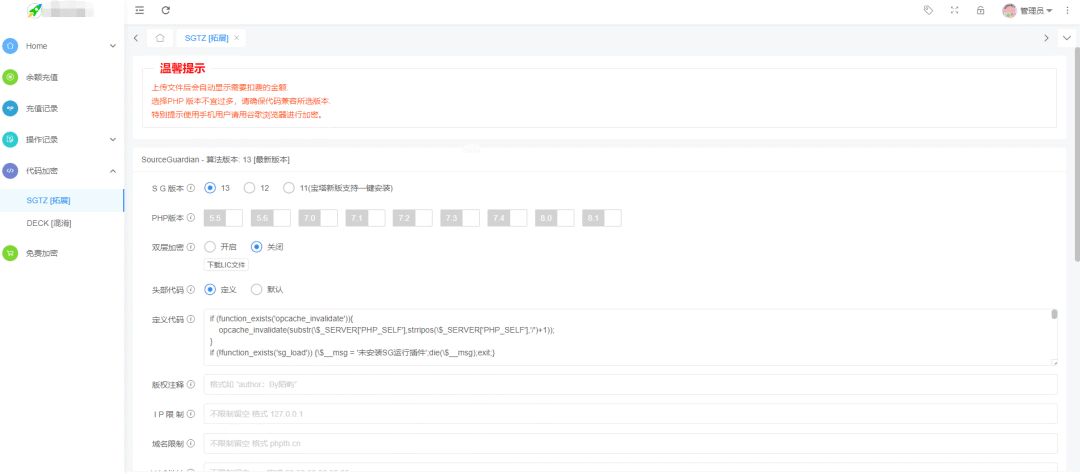The height and width of the screenshot is (474, 1080).
Task: Open the DECK [混淆] sidebar item
Action: pos(62,223)
